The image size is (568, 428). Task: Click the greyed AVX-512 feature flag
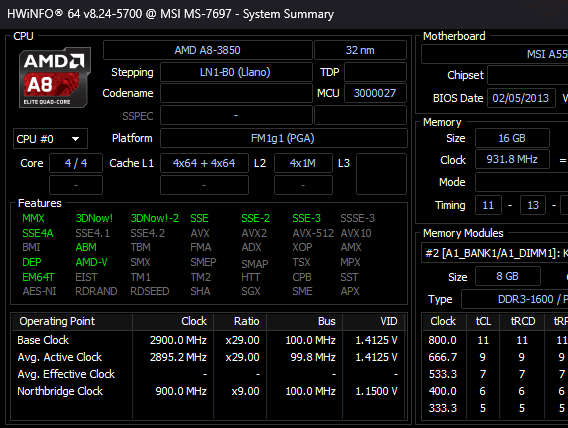coord(313,233)
